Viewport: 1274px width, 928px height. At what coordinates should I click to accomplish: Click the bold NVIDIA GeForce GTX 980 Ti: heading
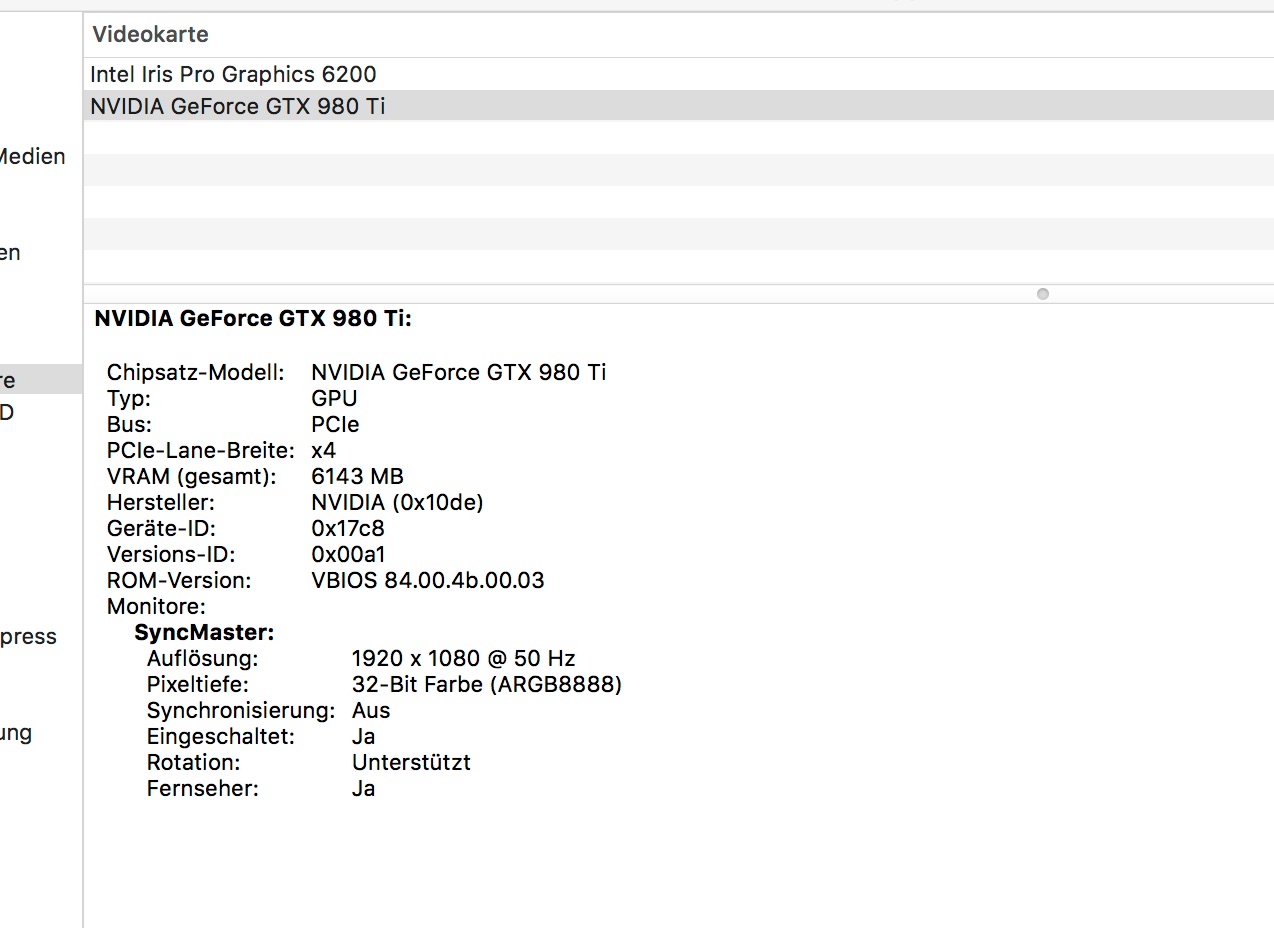pos(253,319)
